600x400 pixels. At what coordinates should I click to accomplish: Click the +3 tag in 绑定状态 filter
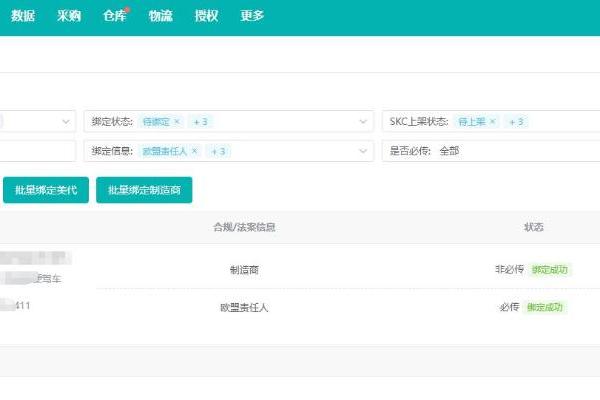(x=199, y=122)
